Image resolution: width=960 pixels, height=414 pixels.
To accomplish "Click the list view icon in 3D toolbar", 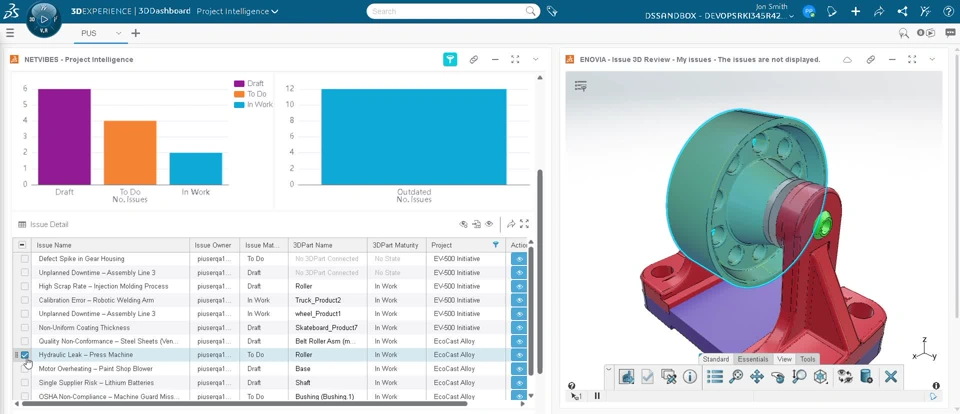I will pos(714,377).
